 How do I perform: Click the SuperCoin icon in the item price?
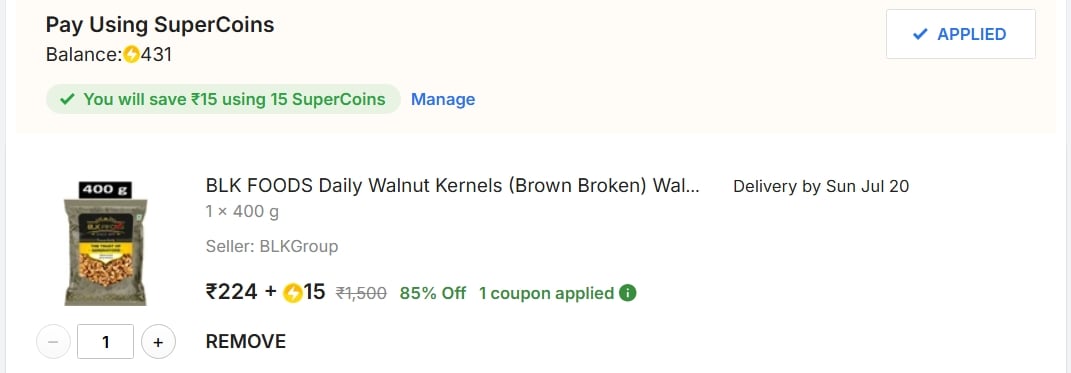(292, 292)
